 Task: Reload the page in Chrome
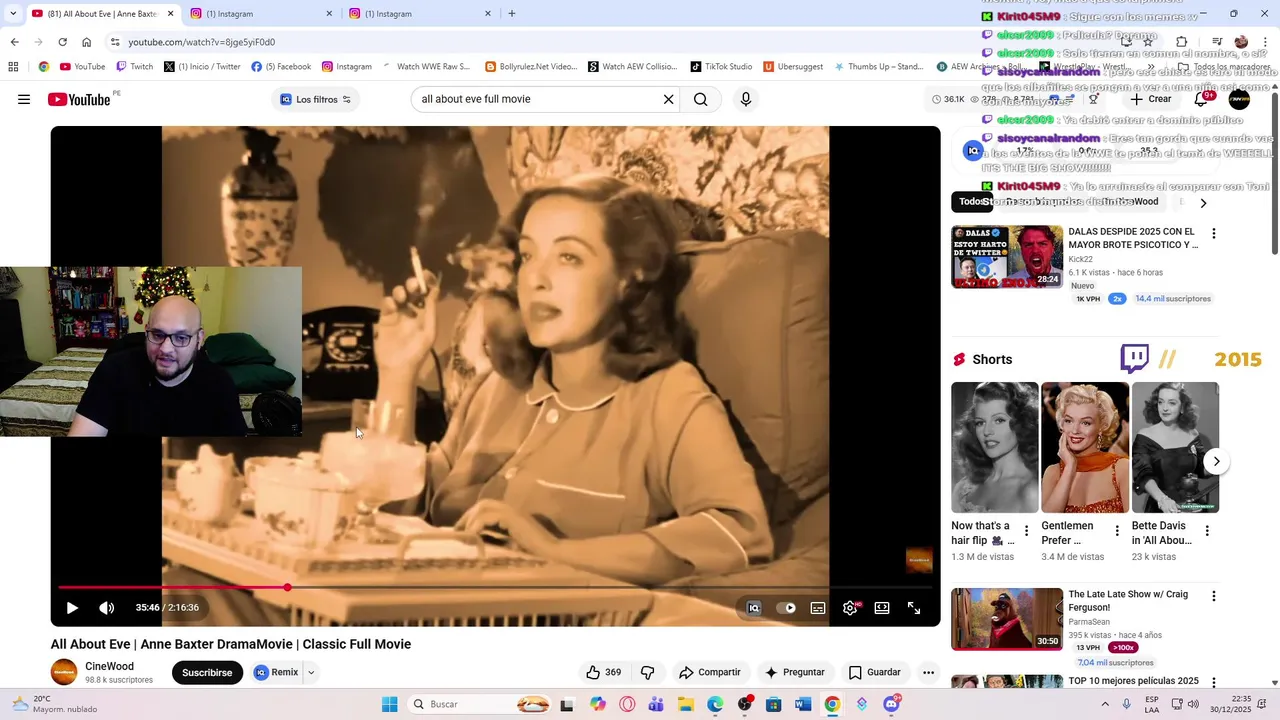pyautogui.click(x=62, y=42)
